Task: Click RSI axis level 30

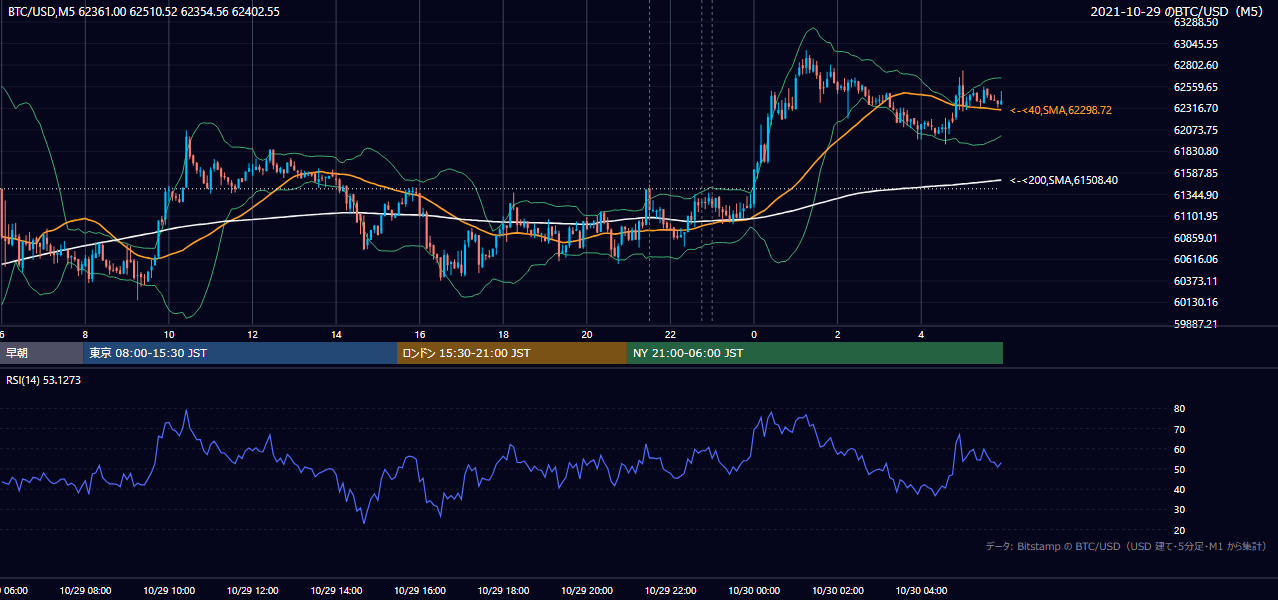Action: [1179, 510]
